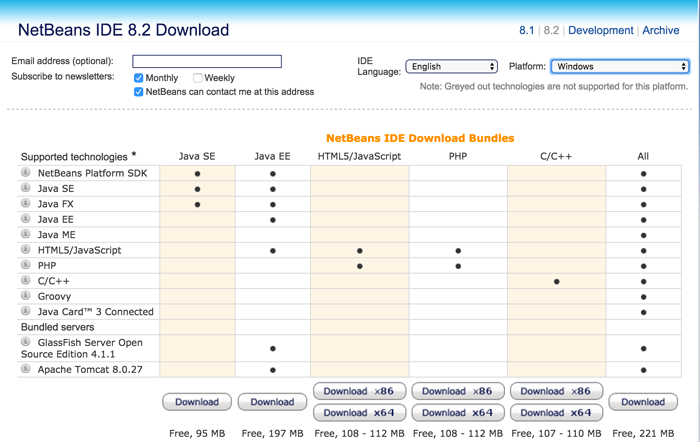The image size is (700, 442).
Task: Open the IDE Language dropdown
Action: (451, 67)
